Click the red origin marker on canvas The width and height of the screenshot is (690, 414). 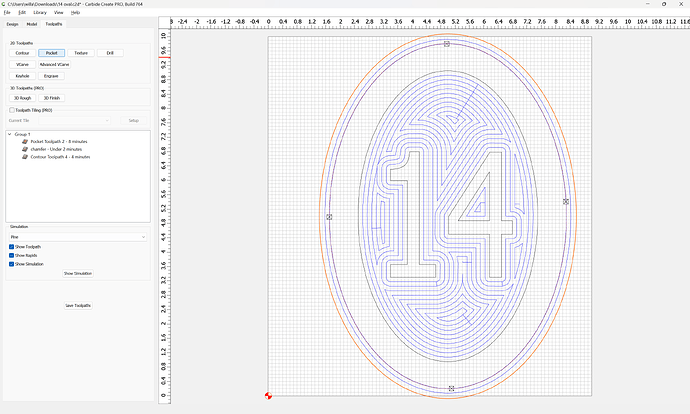(x=267, y=396)
